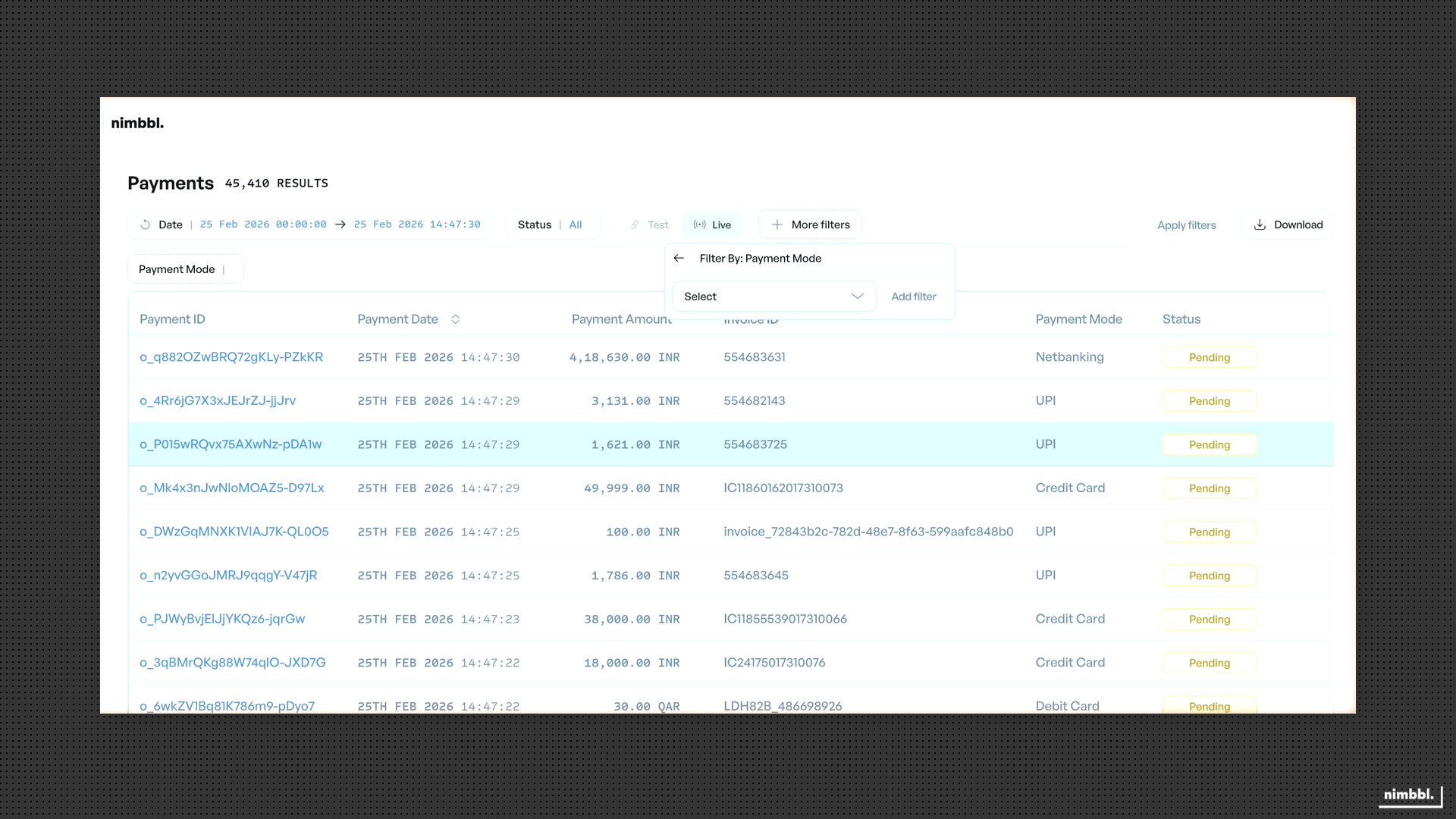Open the Select dropdown in the filter panel
Viewport: 1456px width, 819px height.
[773, 297]
